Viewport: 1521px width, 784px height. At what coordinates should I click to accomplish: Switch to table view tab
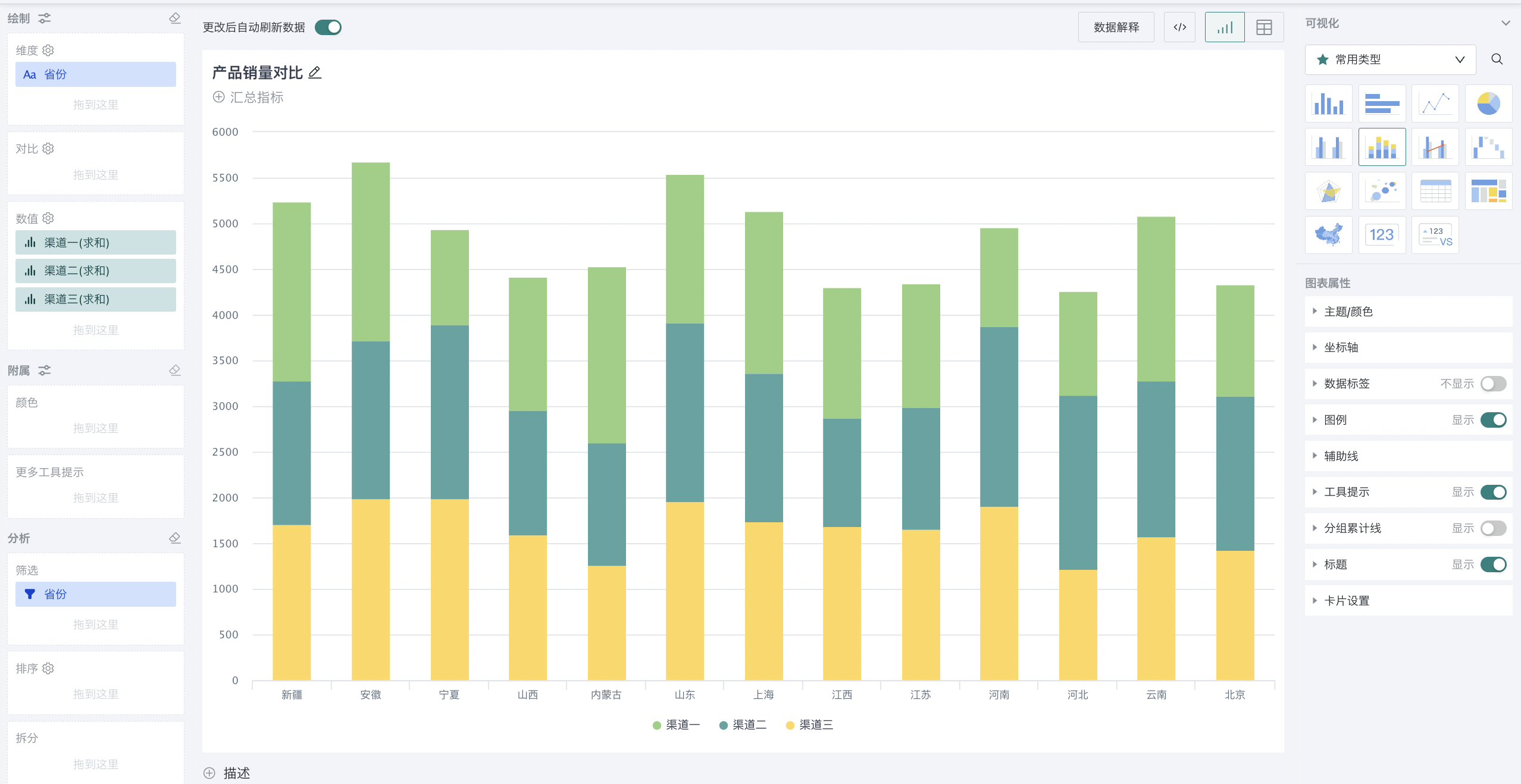click(1264, 27)
